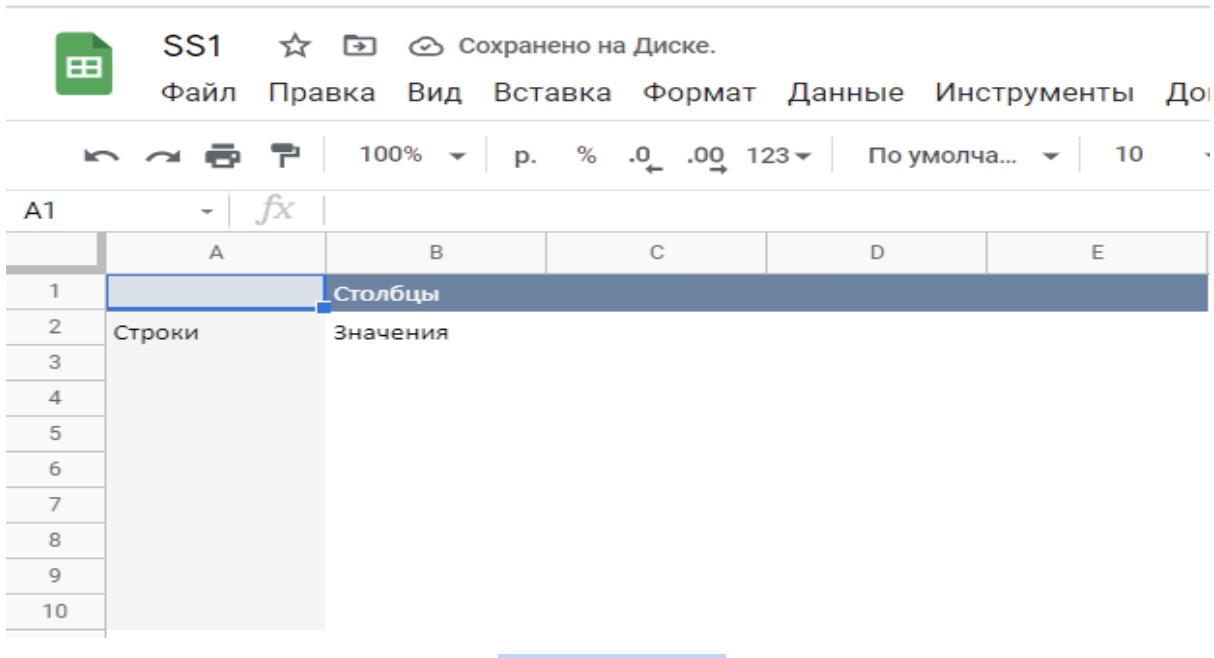The width and height of the screenshot is (1214, 658).
Task: Open the Инструменты menu
Action: click(1034, 93)
